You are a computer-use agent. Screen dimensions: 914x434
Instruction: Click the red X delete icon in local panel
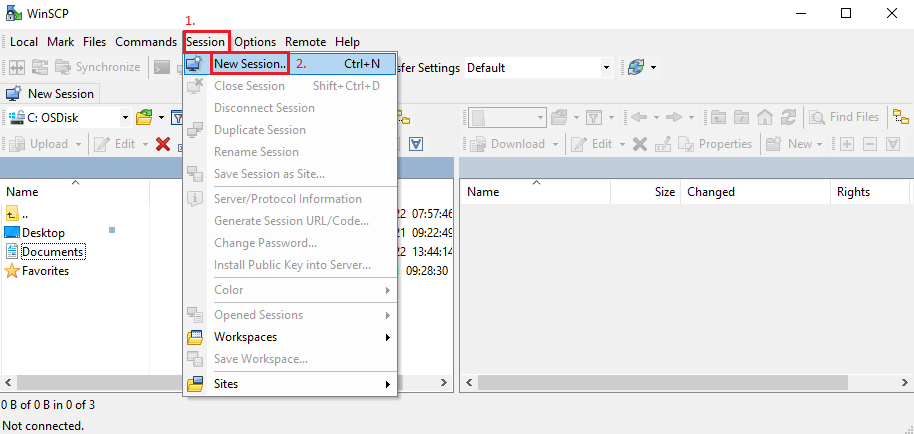[x=163, y=144]
